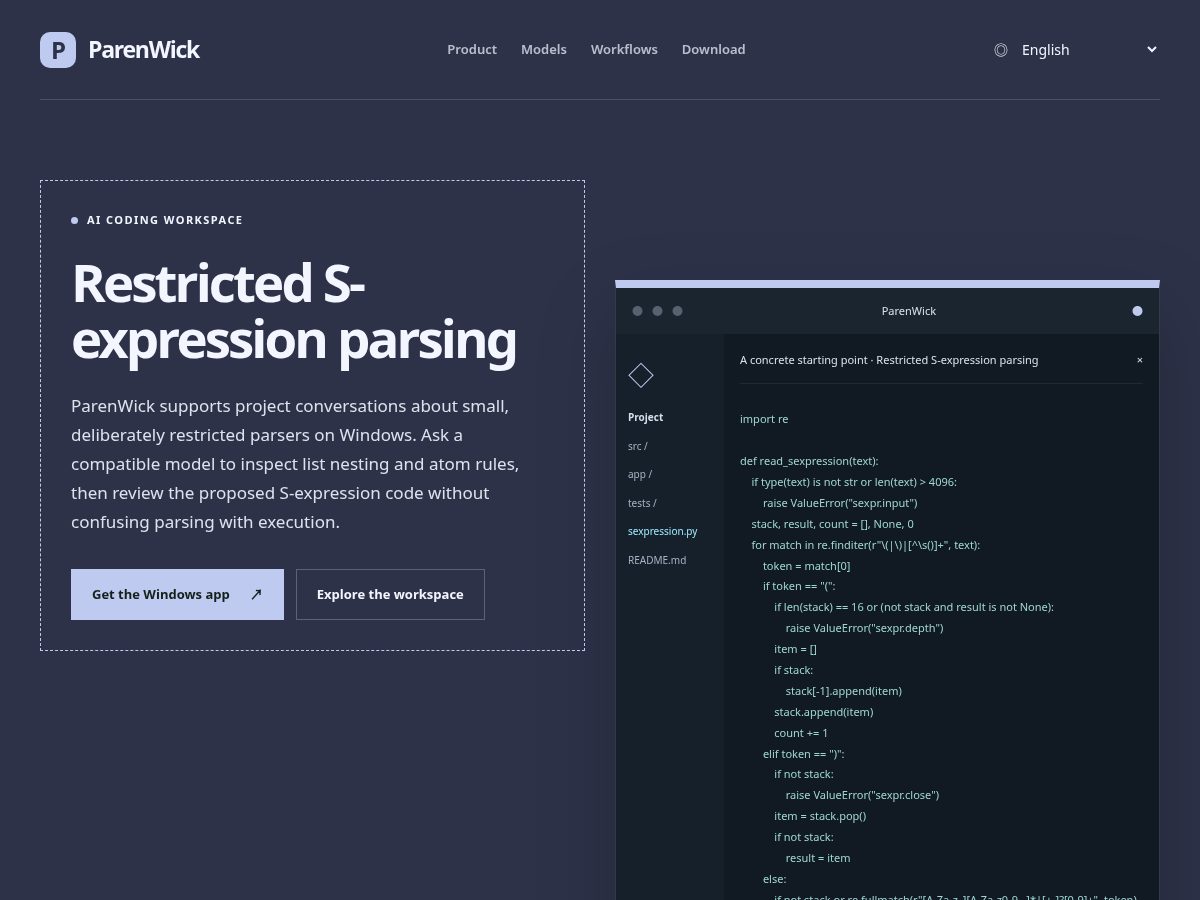Click the diamond icon in workspace sidebar
Viewport: 1200px width, 900px height.
641,375
